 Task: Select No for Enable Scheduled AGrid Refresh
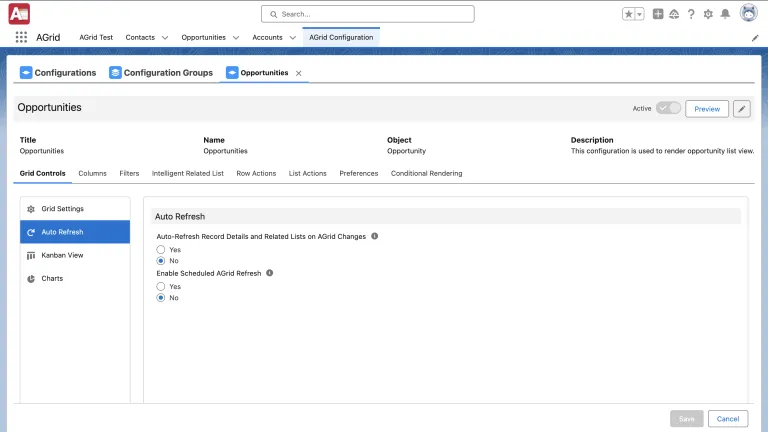(161, 298)
